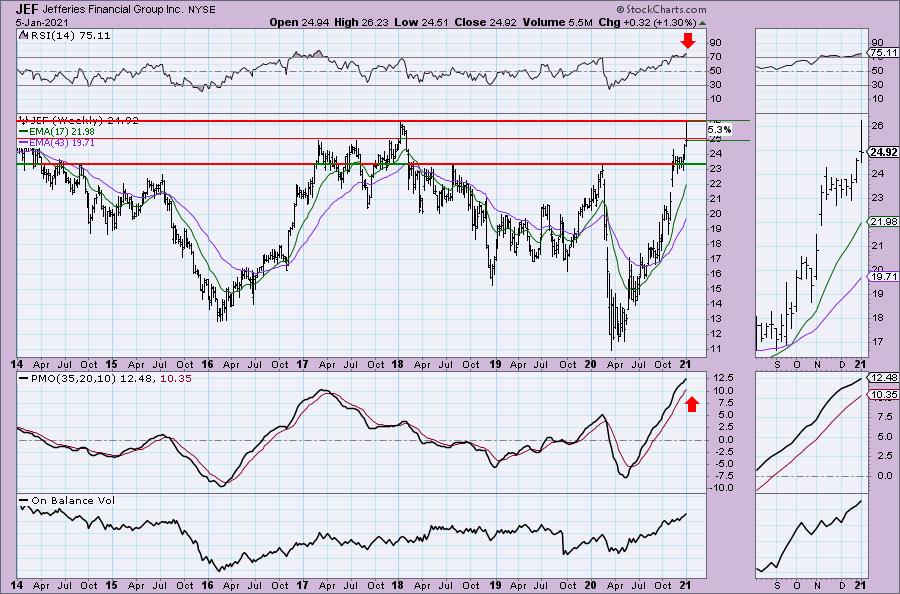Click the 21.98 EMA value tag on the right

click(x=884, y=222)
